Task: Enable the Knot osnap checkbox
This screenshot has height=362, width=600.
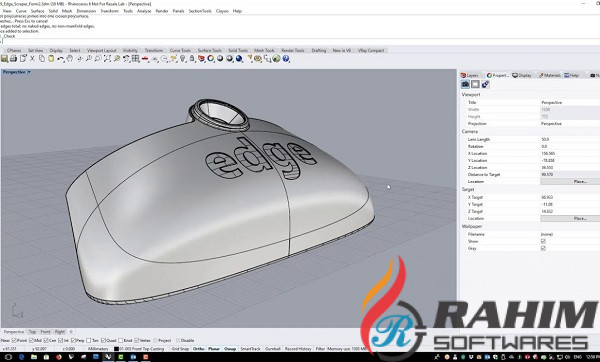Action: click(121, 340)
